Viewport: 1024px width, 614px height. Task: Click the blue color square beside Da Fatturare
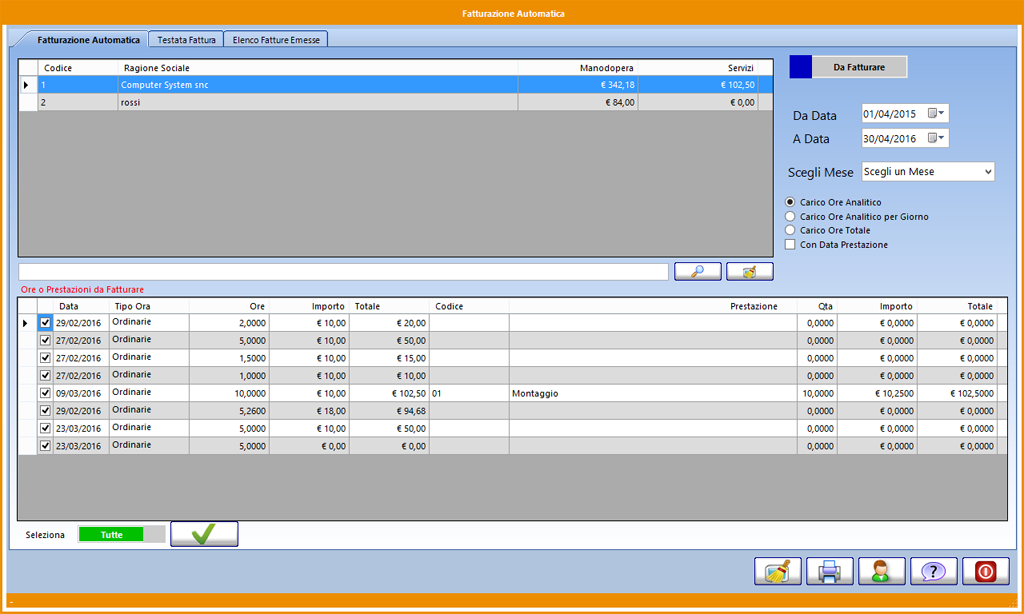[801, 67]
